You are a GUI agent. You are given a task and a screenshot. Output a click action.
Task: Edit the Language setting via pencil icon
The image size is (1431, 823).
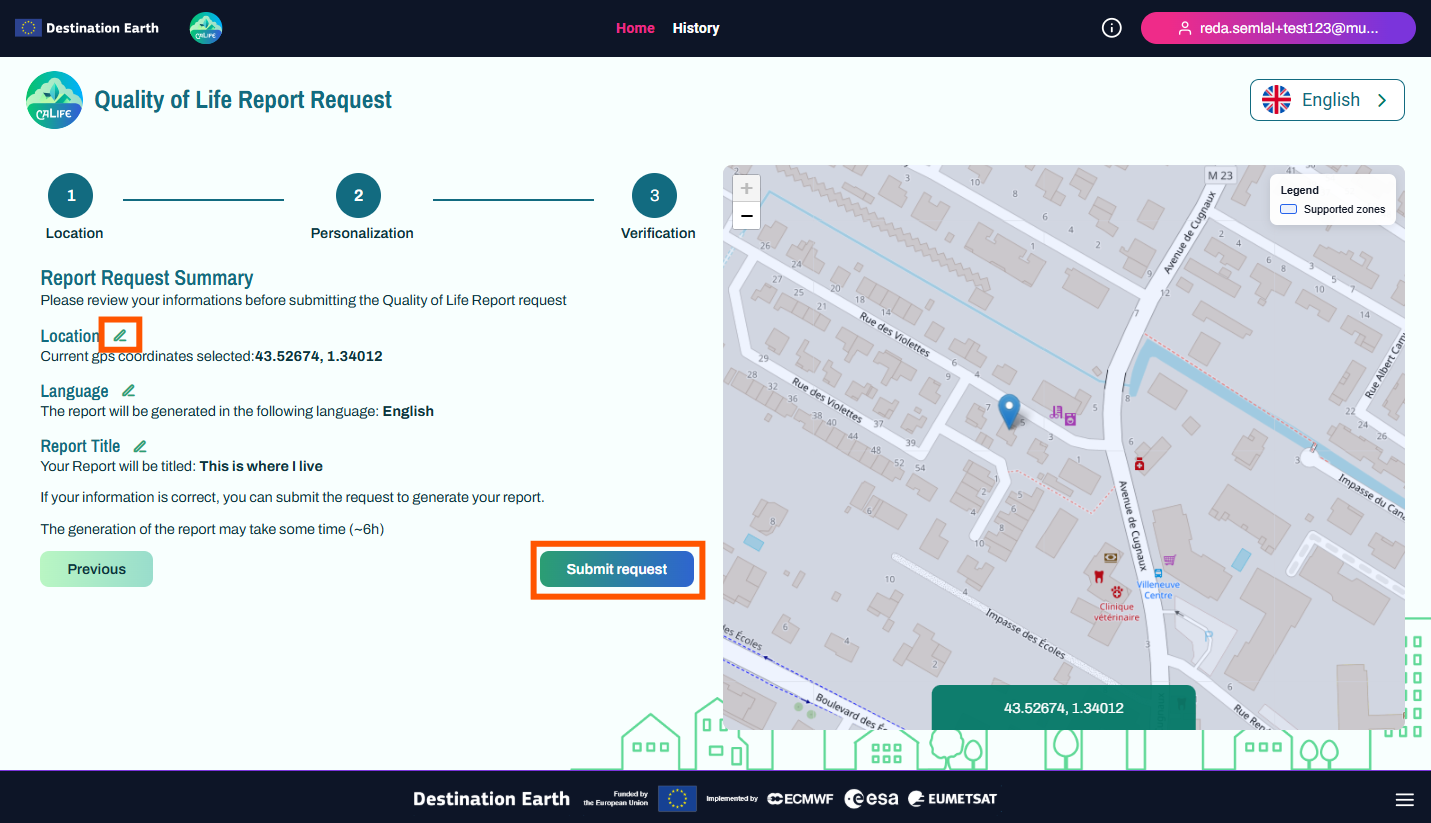point(128,391)
